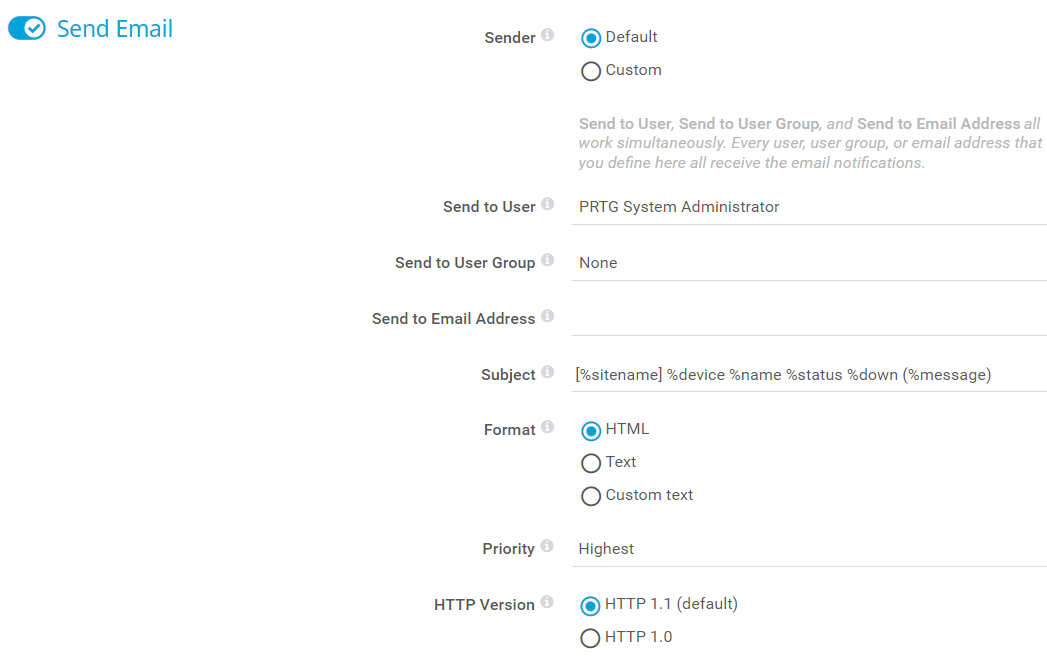Disable the Send Email toggle switch
The width and height of the screenshot is (1047, 657).
(x=27, y=29)
